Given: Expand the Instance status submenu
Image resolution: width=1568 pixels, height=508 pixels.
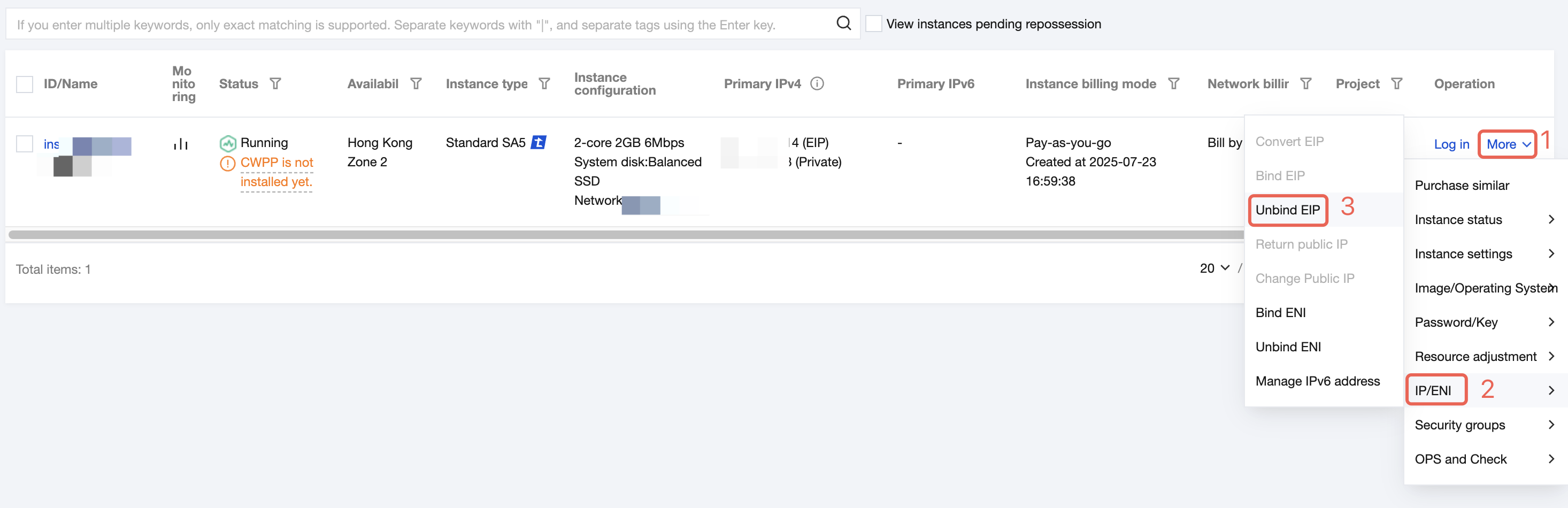Looking at the screenshot, I should coord(1485,220).
